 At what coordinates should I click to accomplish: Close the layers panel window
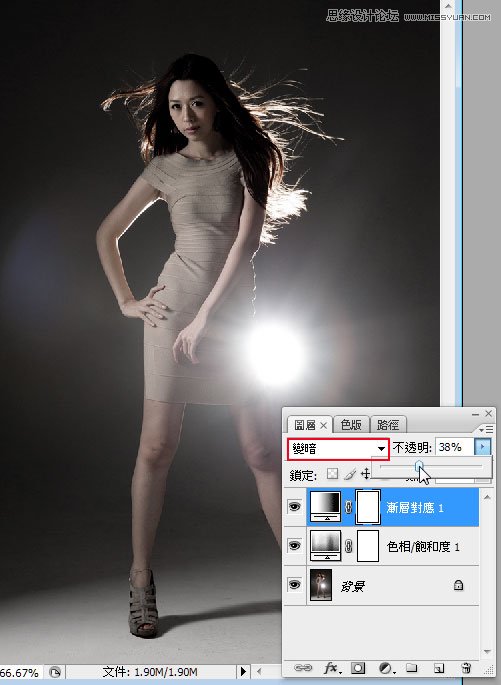tap(488, 413)
